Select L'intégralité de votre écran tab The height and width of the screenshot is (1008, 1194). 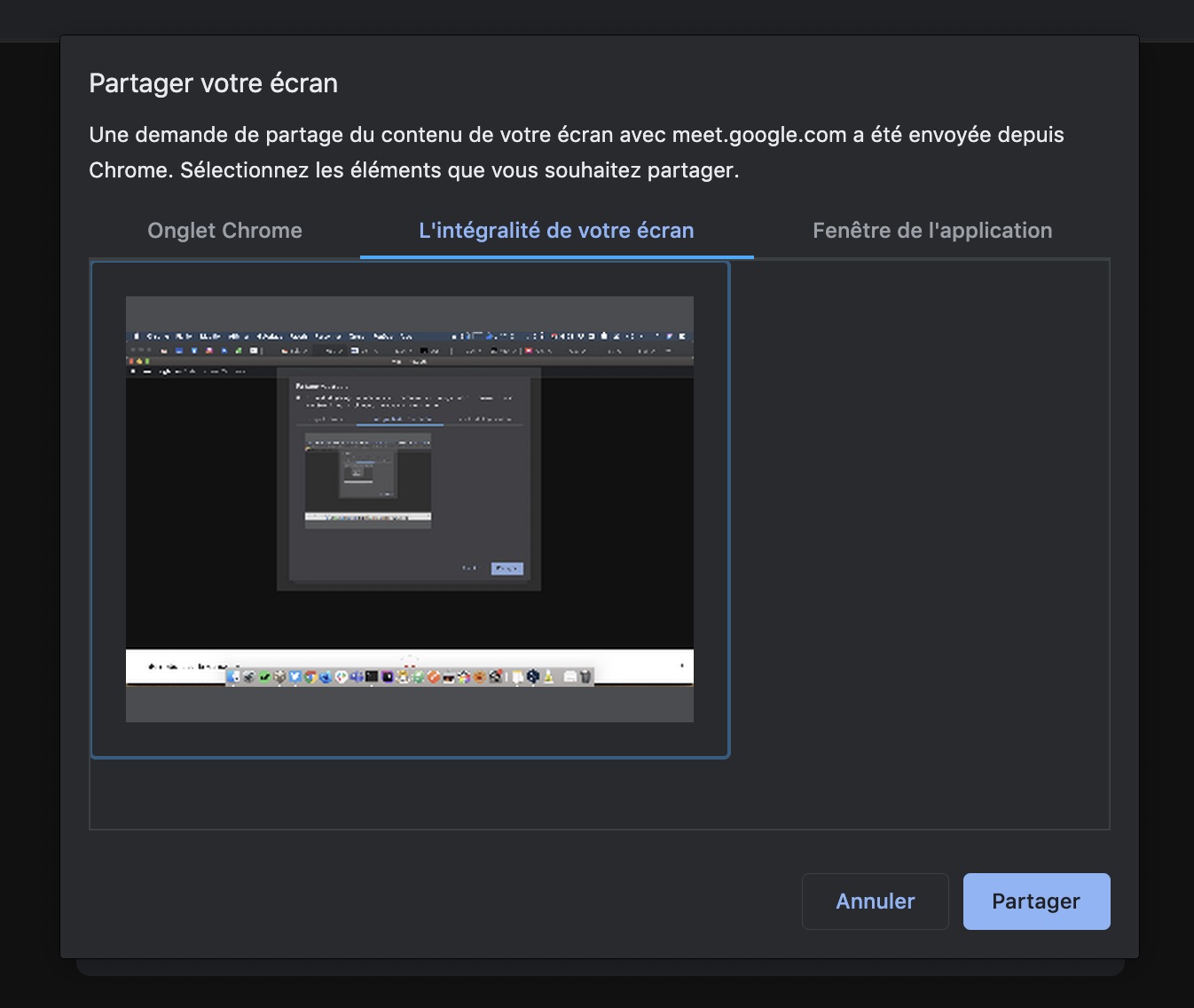(x=556, y=231)
